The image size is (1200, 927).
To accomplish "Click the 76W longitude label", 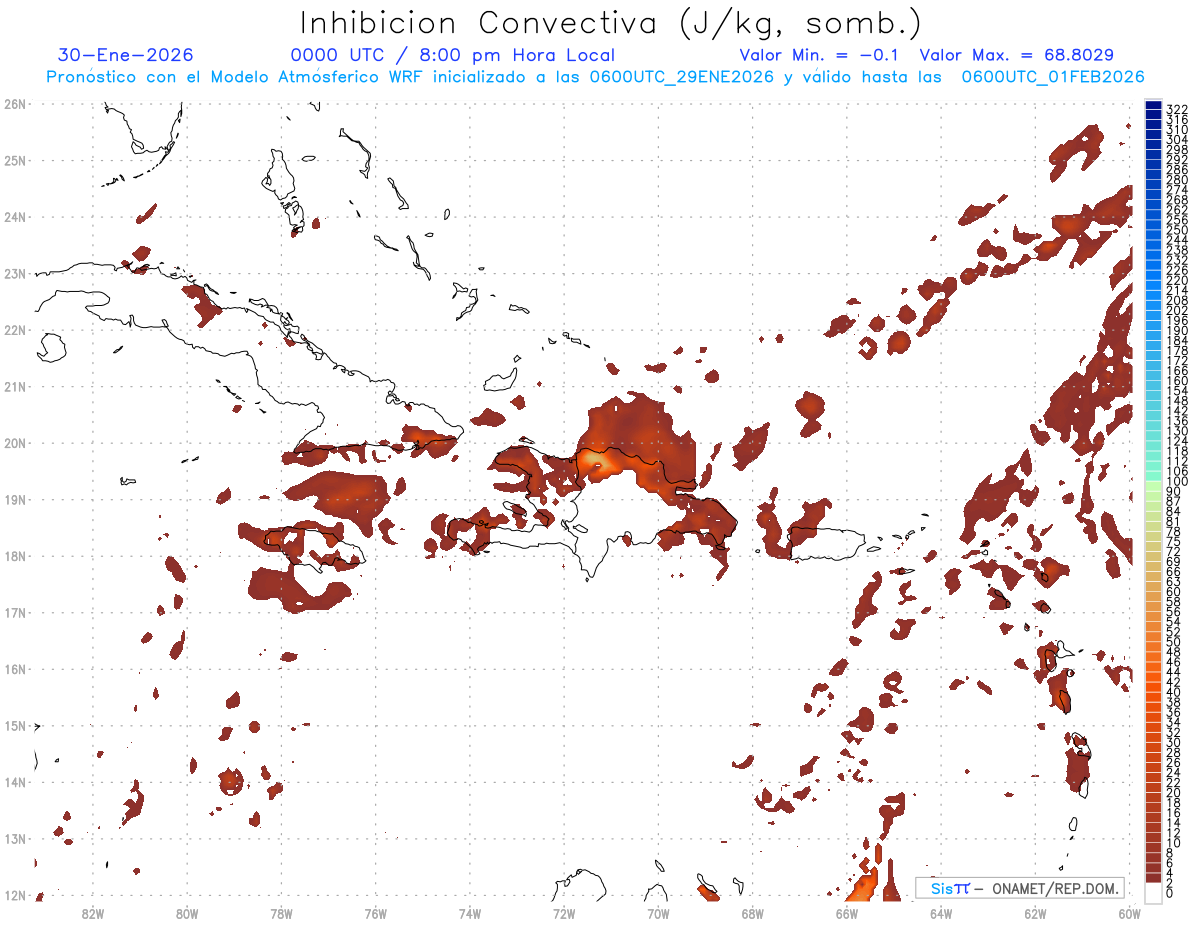I will point(376,913).
